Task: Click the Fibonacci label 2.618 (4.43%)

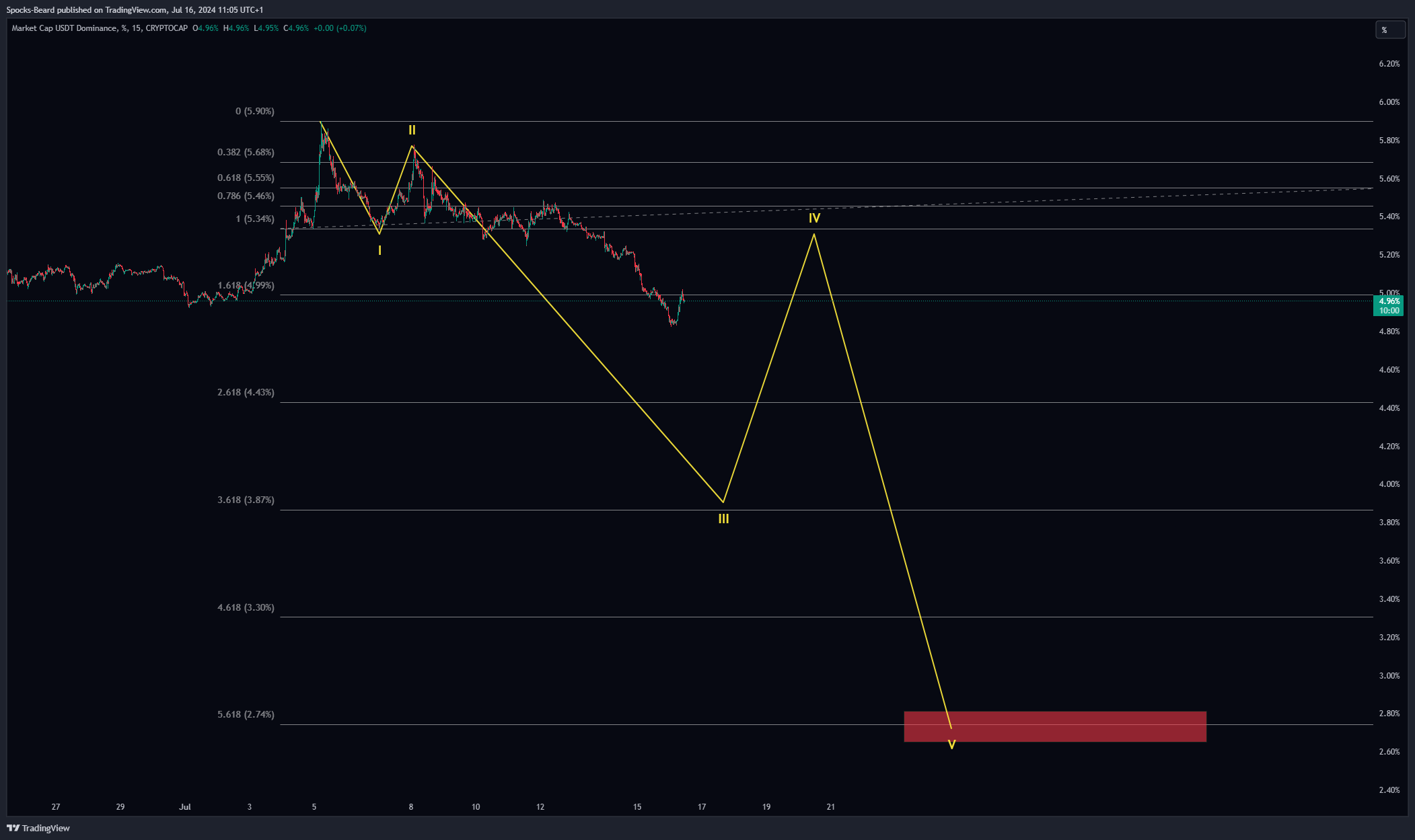Action: point(246,393)
